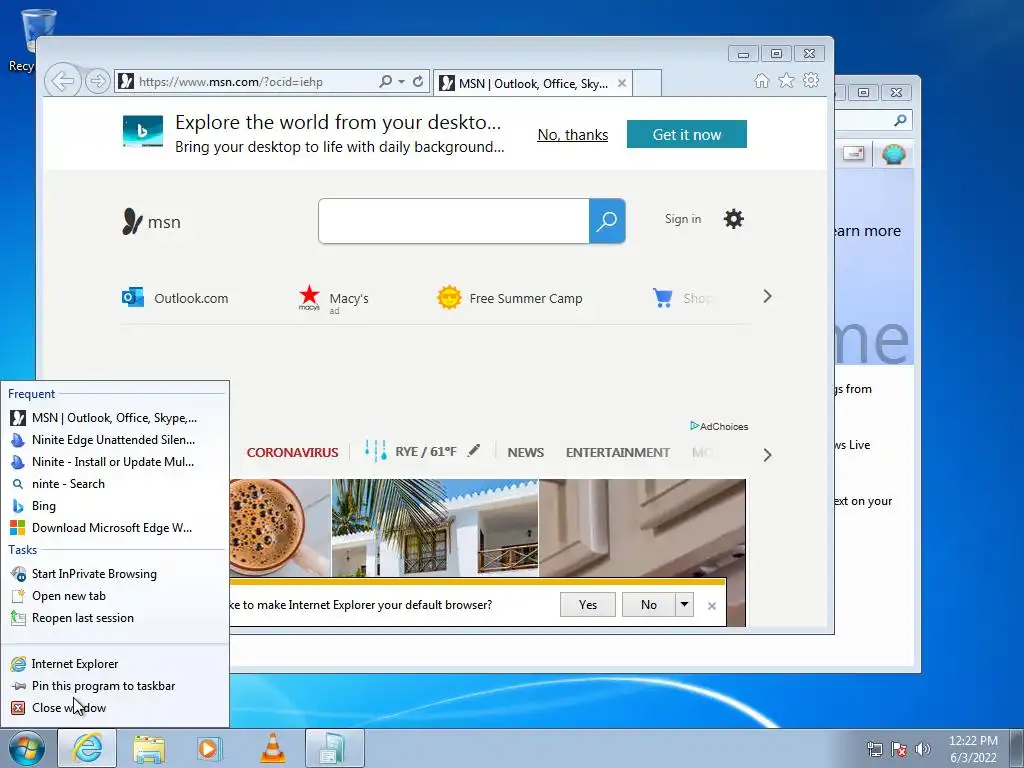Viewport: 1024px width, 768px height.
Task: Launch Windows Media Player from taskbar
Action: (210, 748)
